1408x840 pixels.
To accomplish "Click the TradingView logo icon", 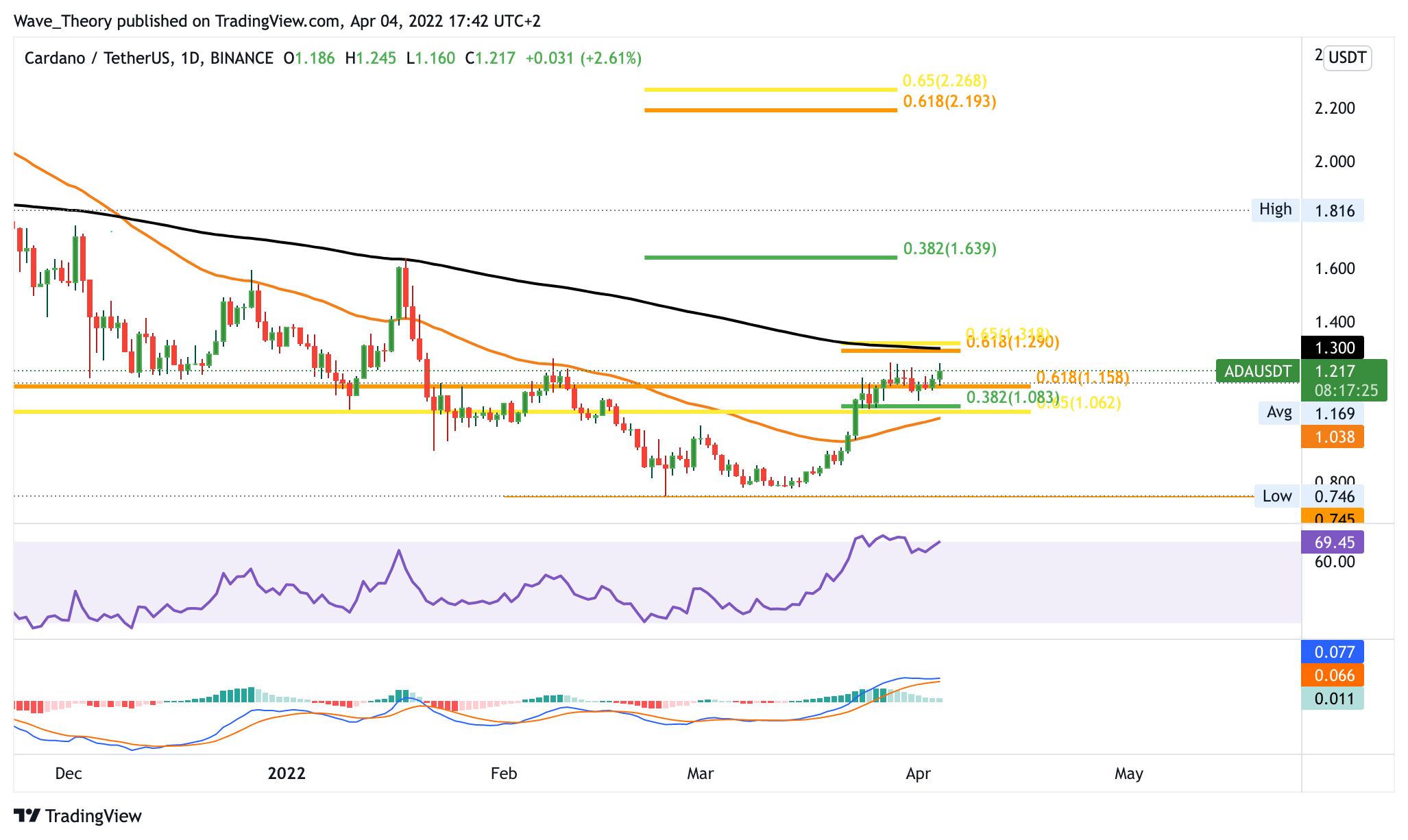I will [27, 815].
